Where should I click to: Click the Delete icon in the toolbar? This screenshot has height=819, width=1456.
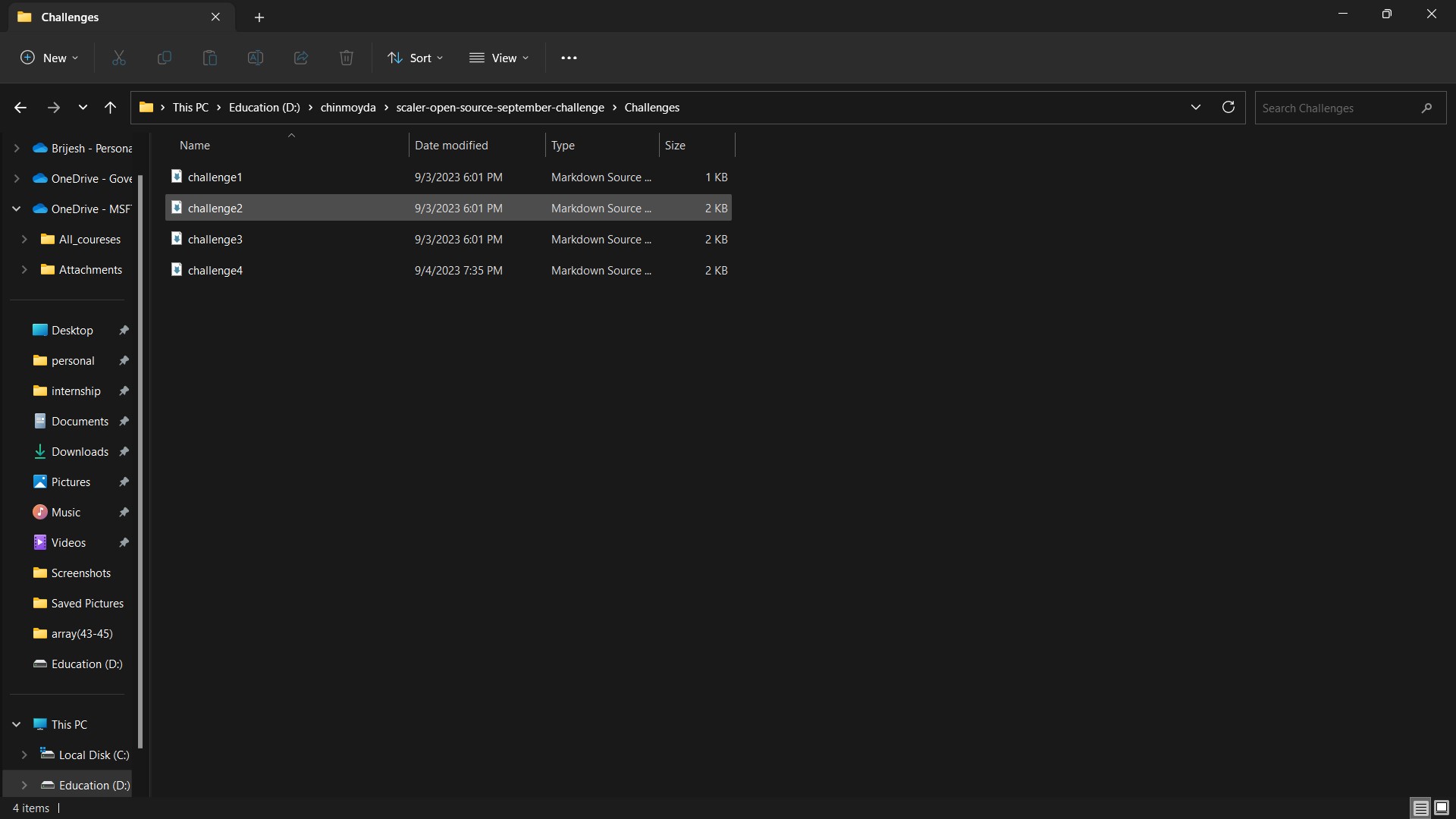point(346,58)
